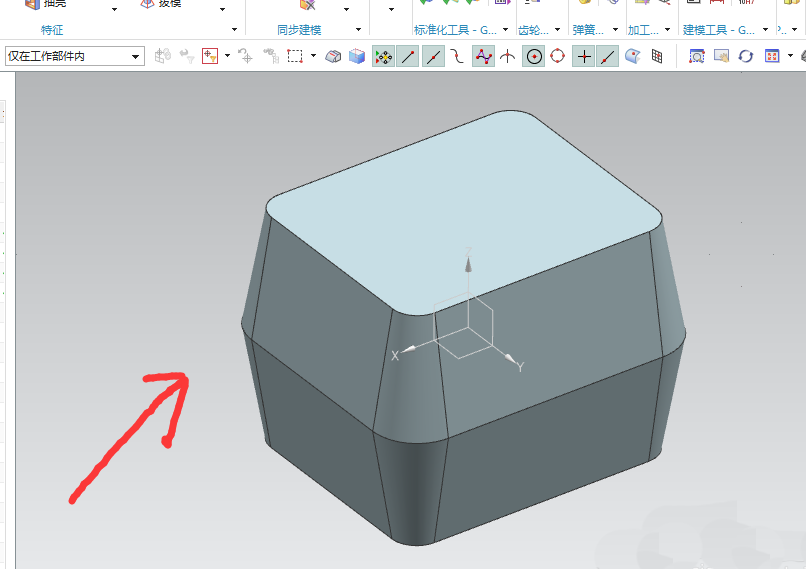Screen dimensions: 806x569
Task: Select the light blue top face of model
Action: pyautogui.click(x=463, y=206)
